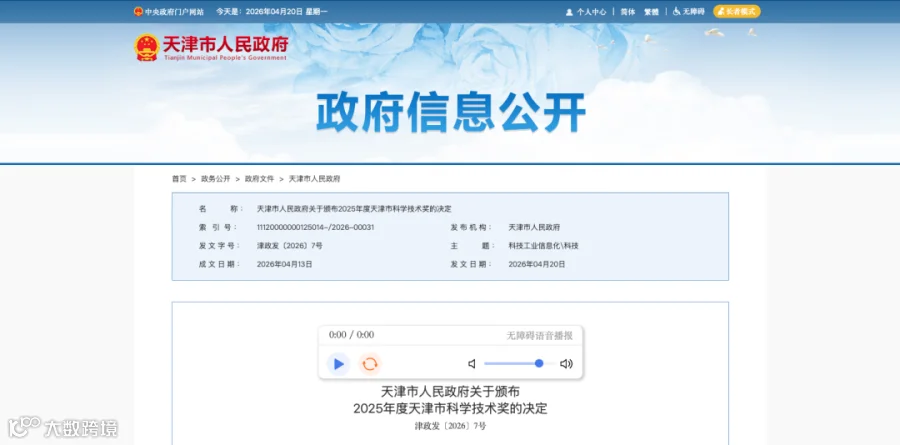Screen dimensions: 900x445
Task: Open 个人中心 in the top bar
Action: tap(591, 11)
